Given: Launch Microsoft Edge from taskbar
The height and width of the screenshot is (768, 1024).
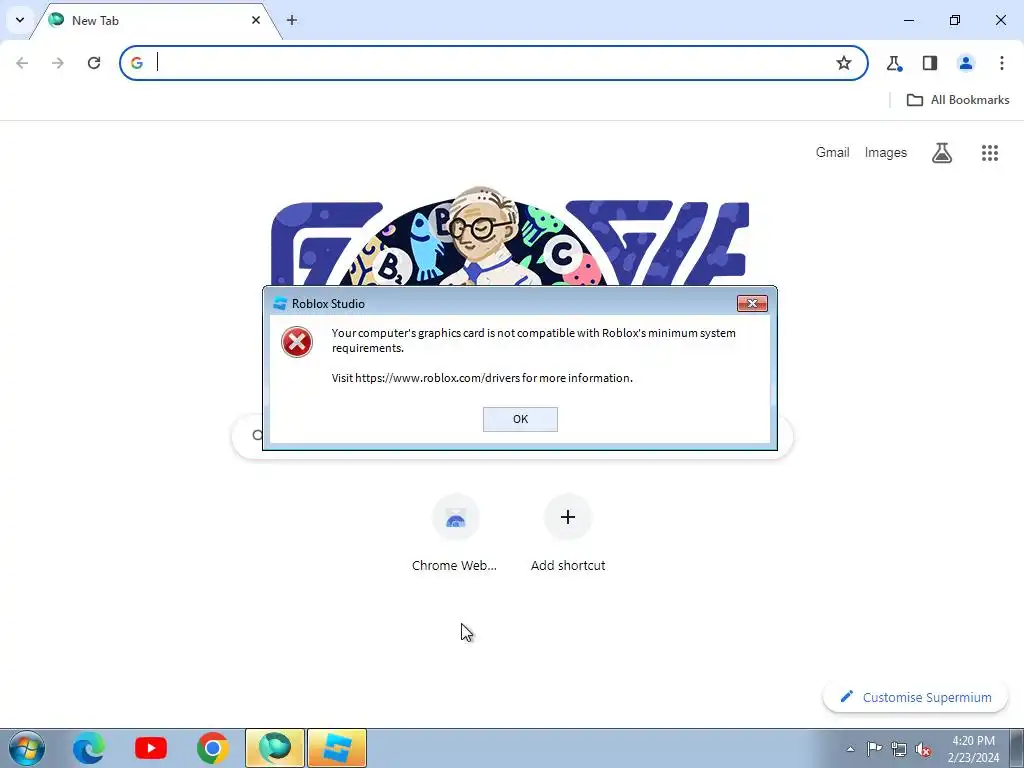Looking at the screenshot, I should (89, 748).
